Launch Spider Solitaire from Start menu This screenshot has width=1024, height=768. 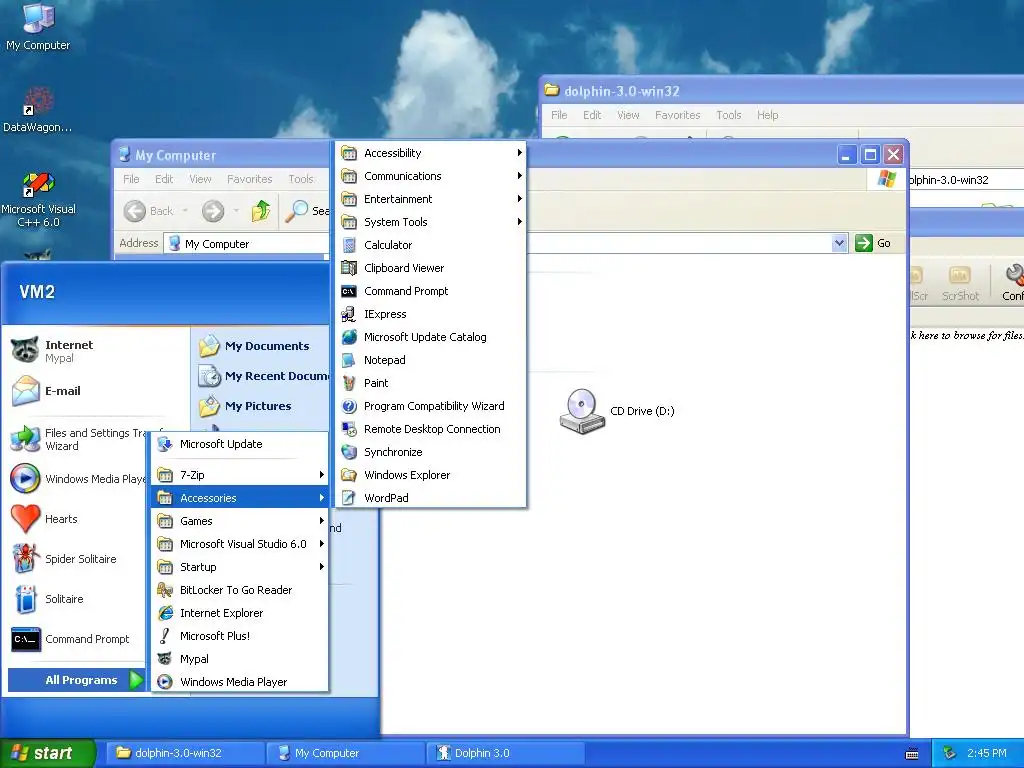tap(77, 559)
